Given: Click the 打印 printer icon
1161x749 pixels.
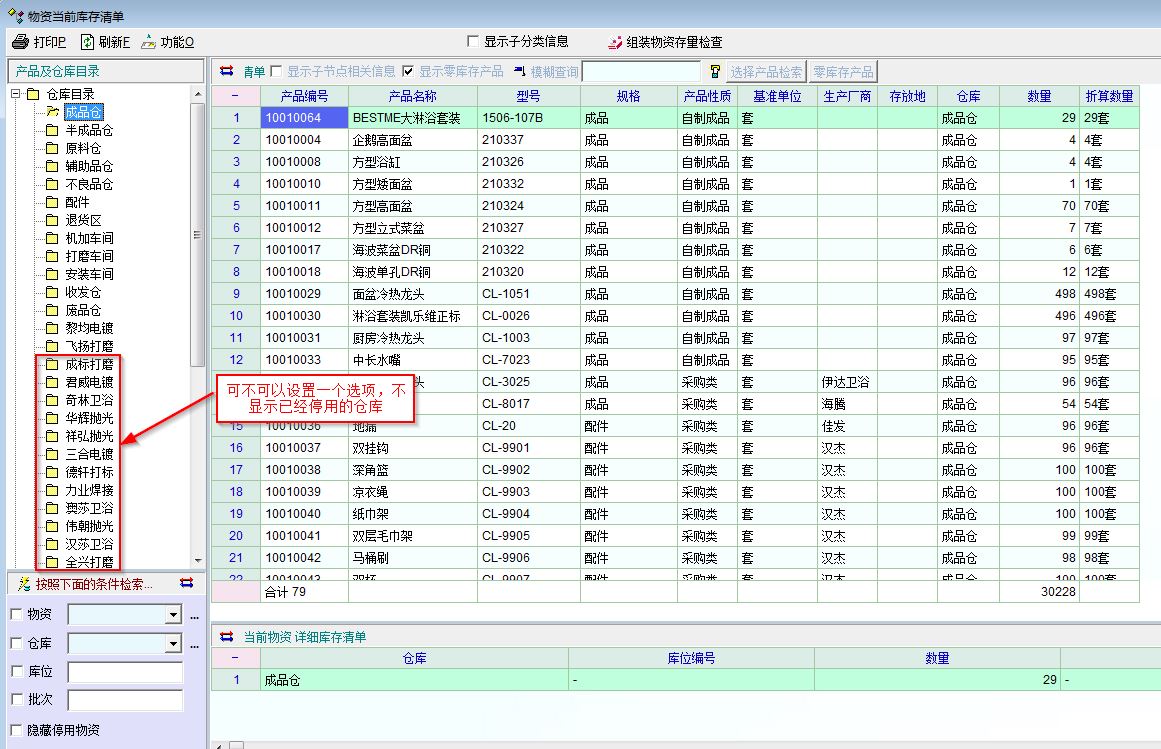Looking at the screenshot, I should (x=20, y=42).
